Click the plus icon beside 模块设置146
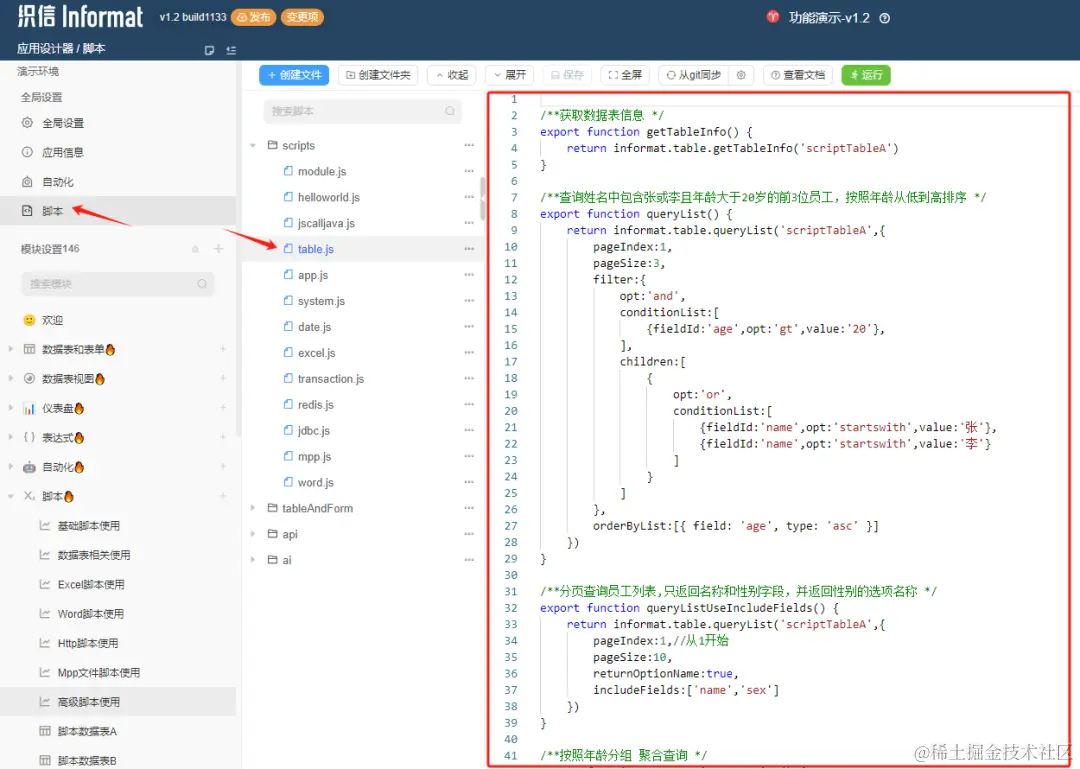The width and height of the screenshot is (1080, 769). [x=218, y=249]
